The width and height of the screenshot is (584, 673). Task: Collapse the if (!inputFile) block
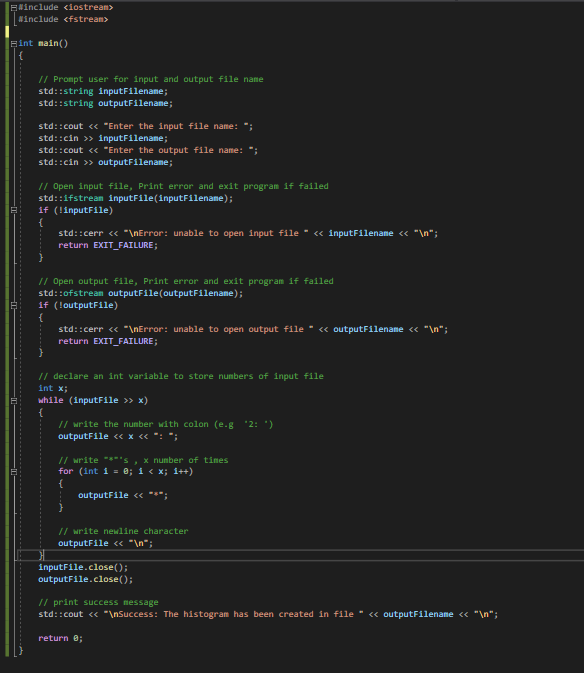pyautogui.click(x=14, y=210)
